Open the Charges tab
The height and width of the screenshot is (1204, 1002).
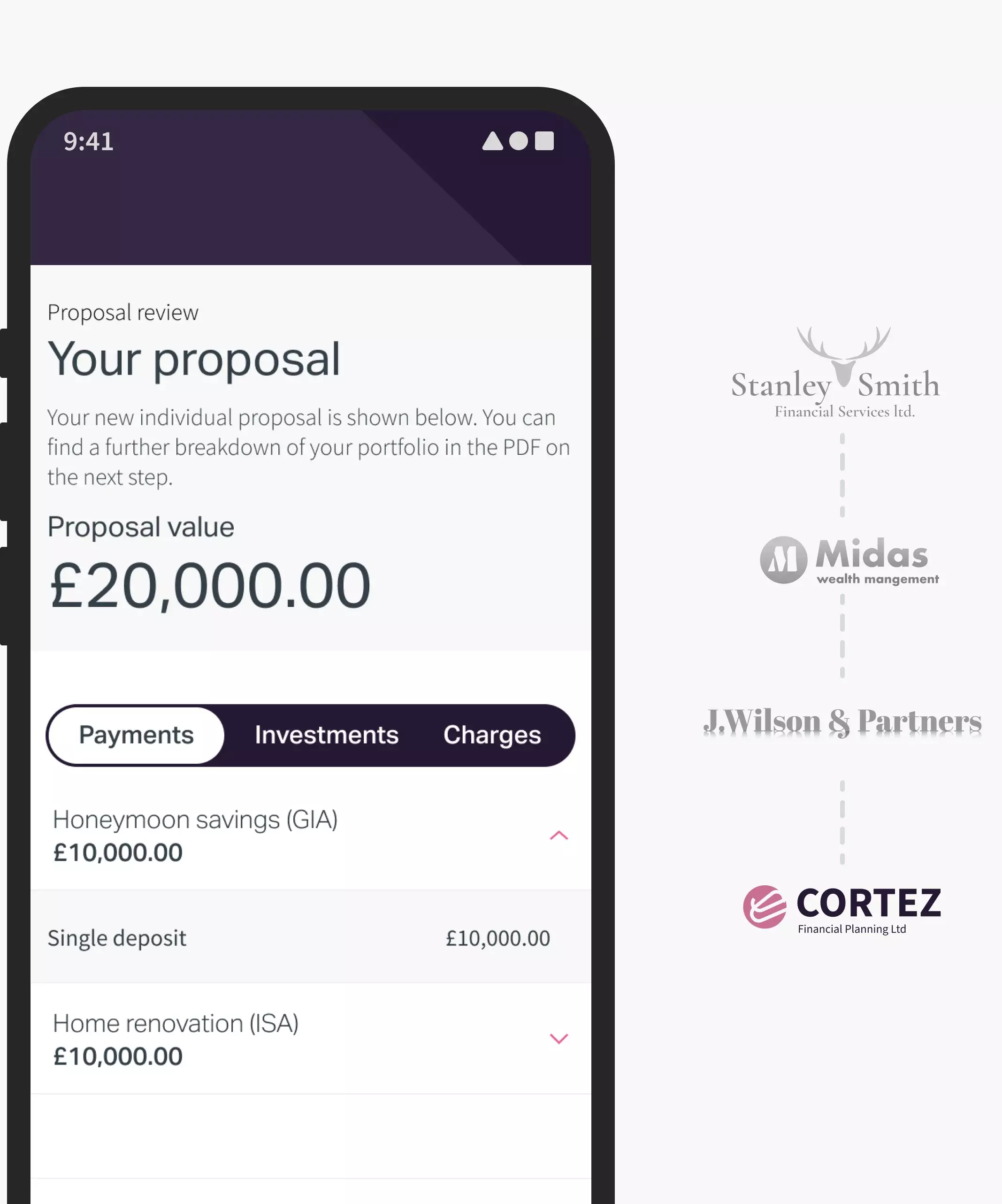click(492, 735)
